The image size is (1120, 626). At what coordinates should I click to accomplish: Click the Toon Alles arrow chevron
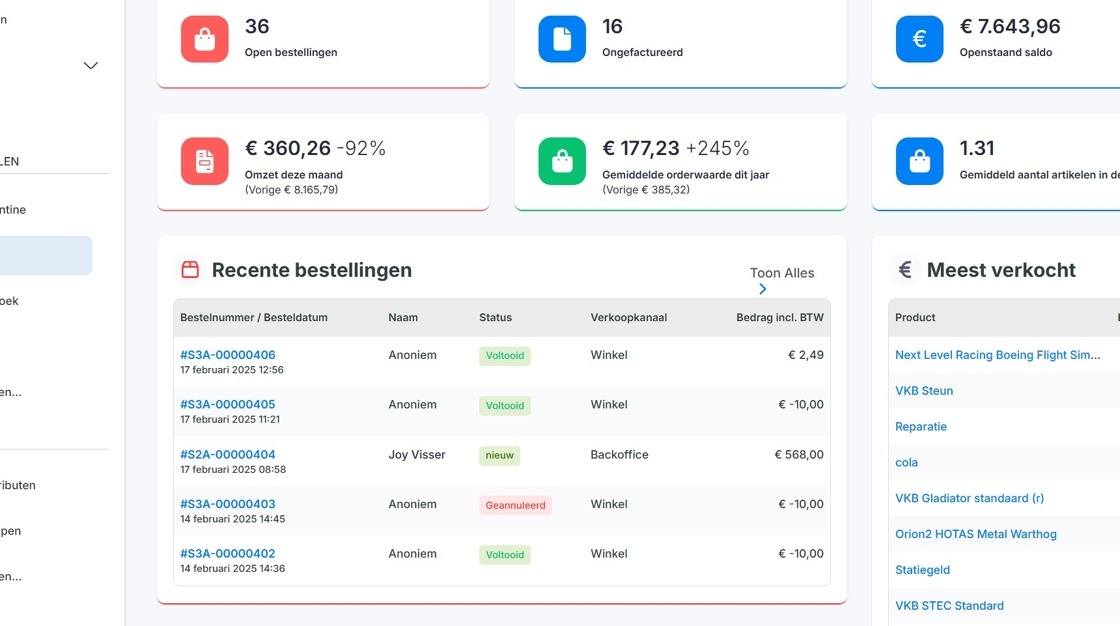tap(762, 289)
